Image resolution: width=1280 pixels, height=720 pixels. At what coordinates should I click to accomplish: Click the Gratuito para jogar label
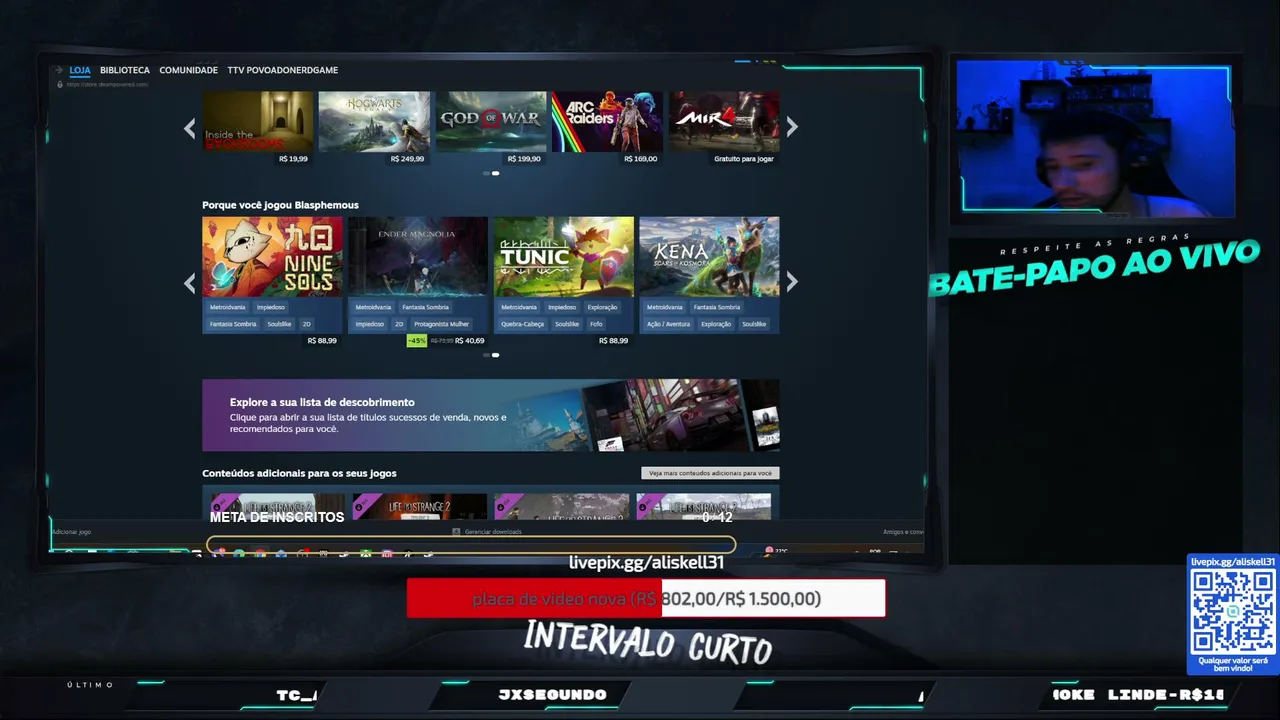click(744, 159)
